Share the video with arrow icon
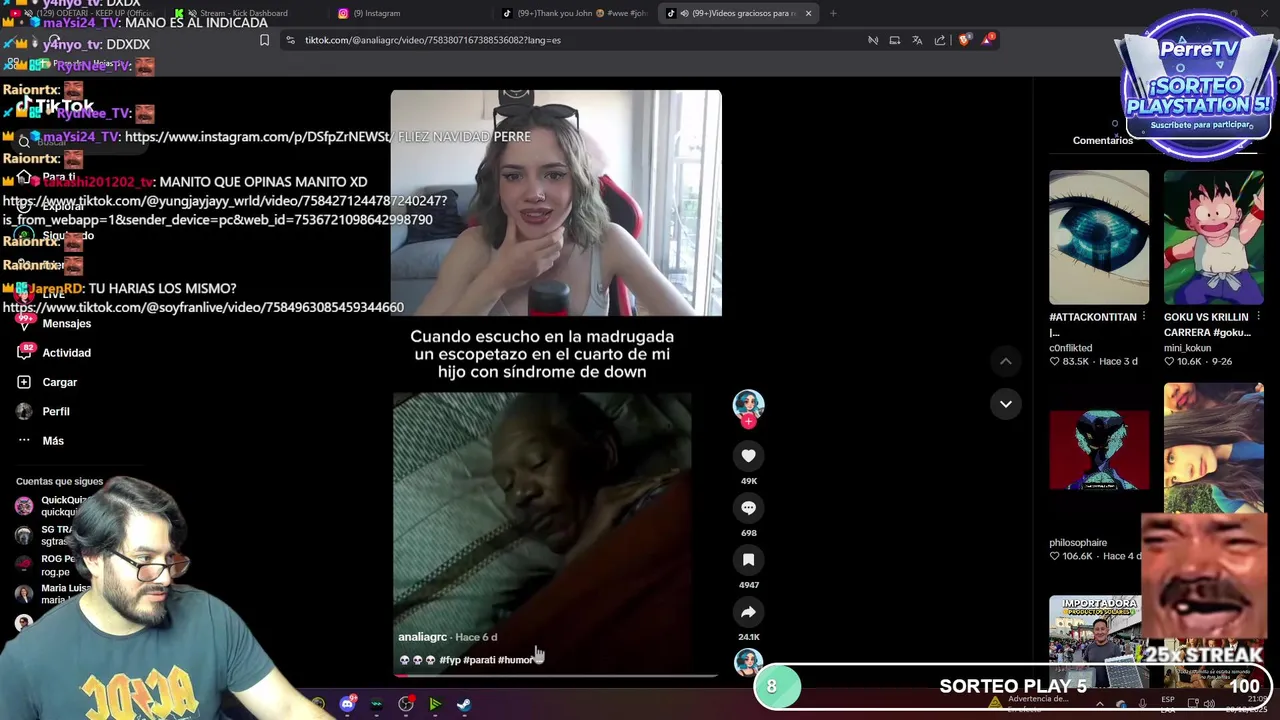Viewport: 1280px width, 720px height. coord(748,612)
